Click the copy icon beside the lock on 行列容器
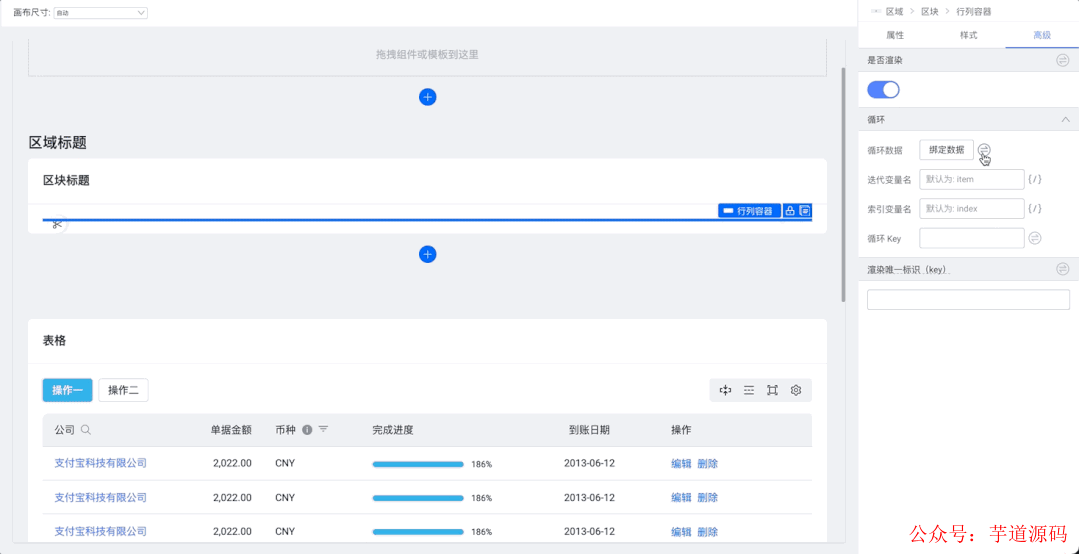Image resolution: width=1079 pixels, height=554 pixels. (804, 211)
